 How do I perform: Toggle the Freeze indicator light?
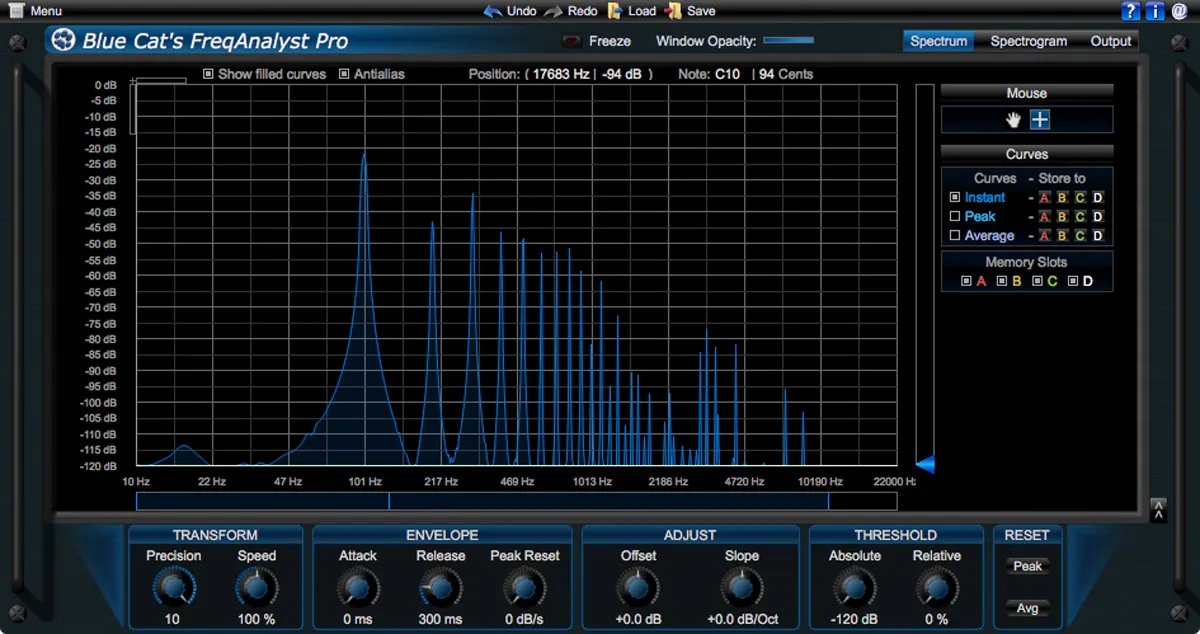572,41
